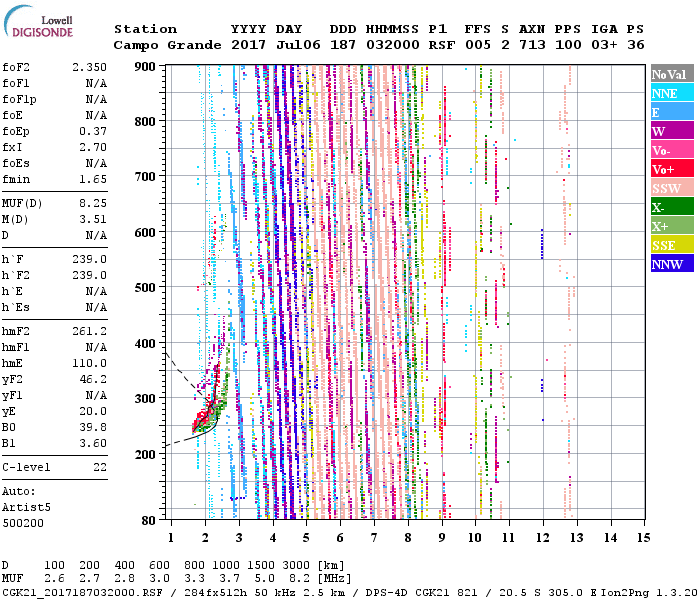
Task: Click the Artist5 auto-scaling label
Action: [x=25, y=509]
